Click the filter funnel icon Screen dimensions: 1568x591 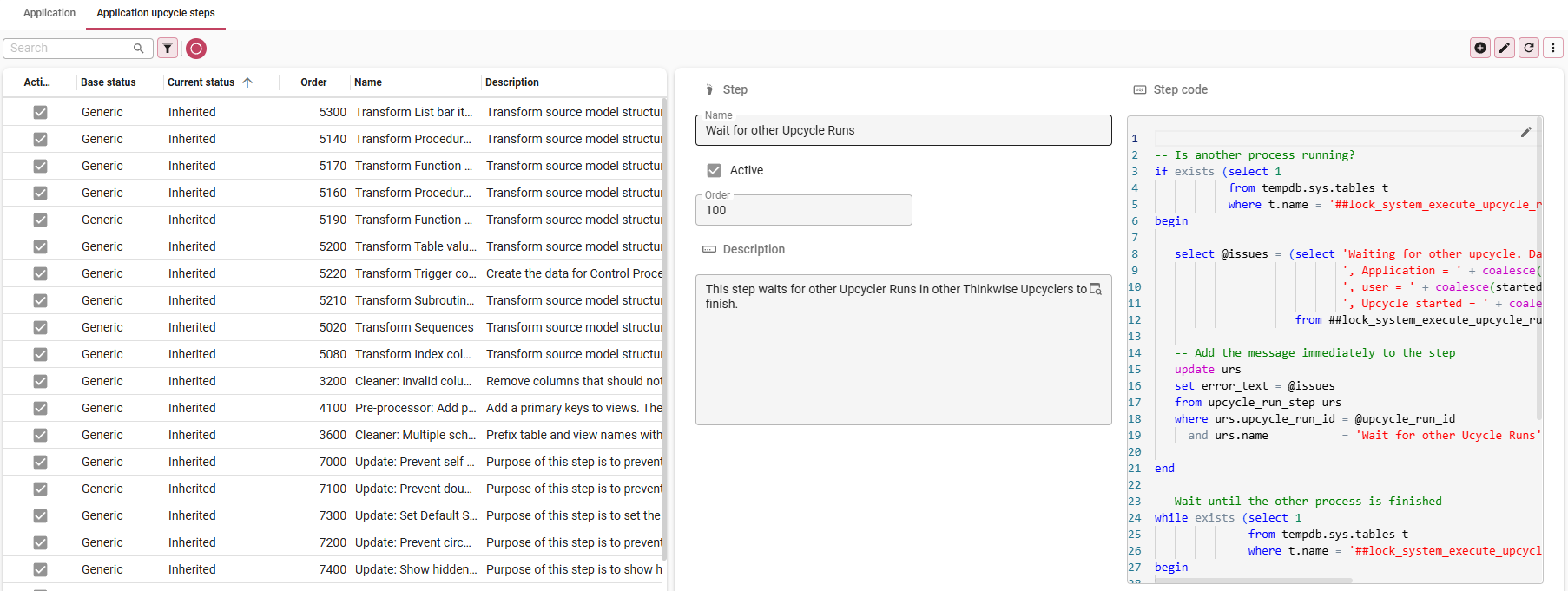coord(168,49)
